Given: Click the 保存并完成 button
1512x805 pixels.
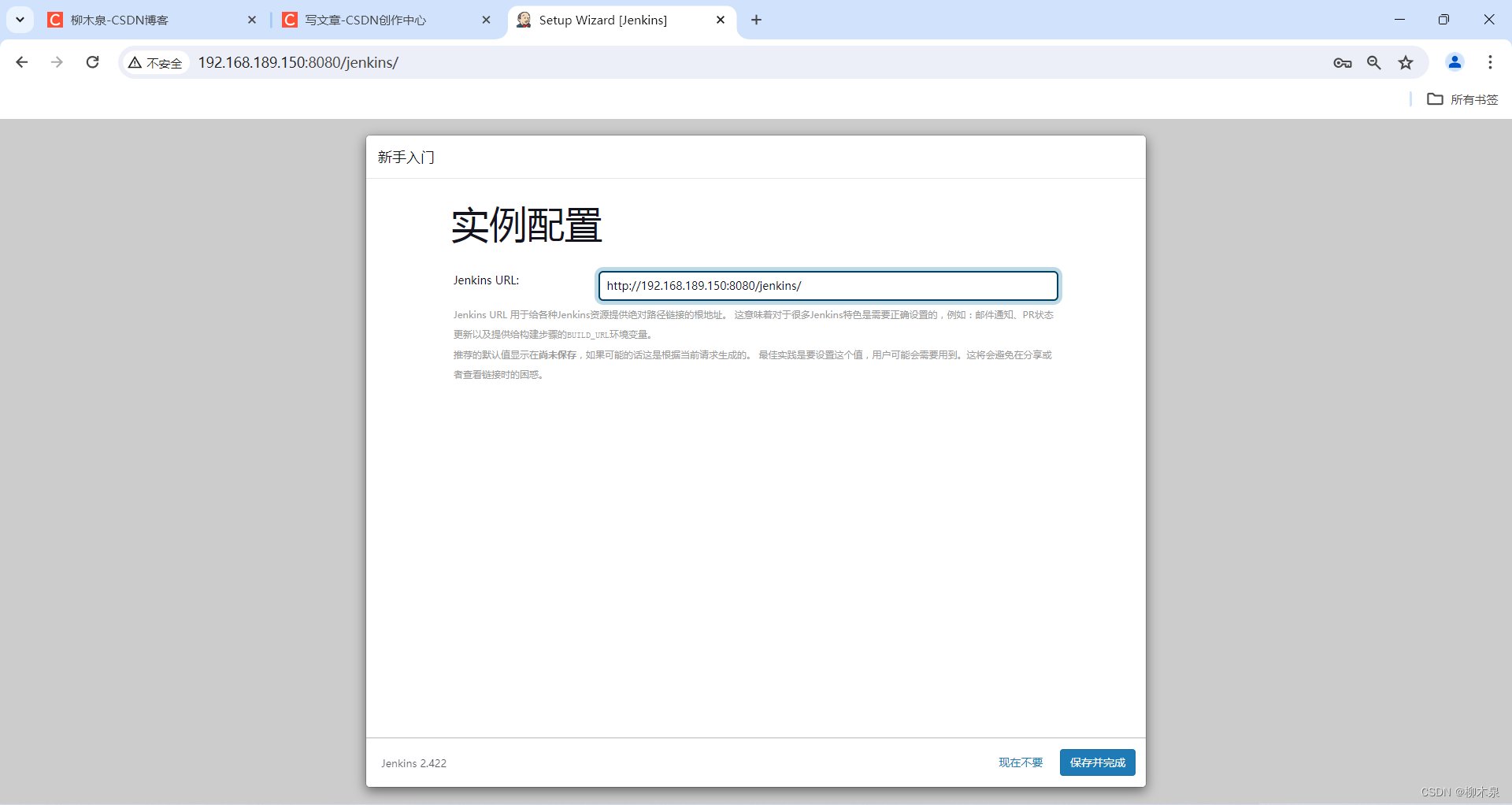Looking at the screenshot, I should click(1097, 762).
